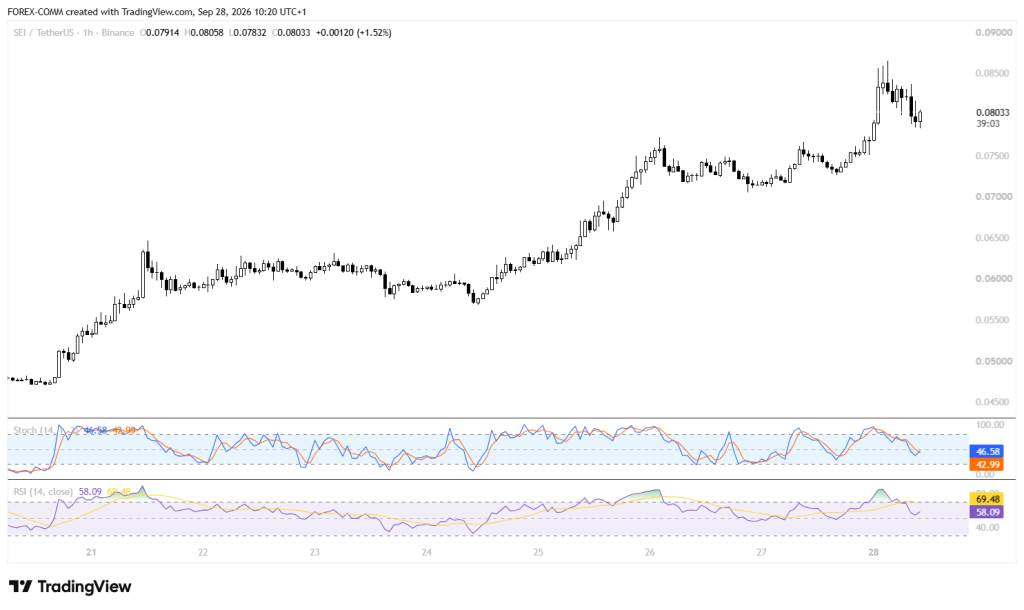This screenshot has height=610, width=1024.
Task: Click the purple 58.09 RSI axis tag
Action: [x=988, y=512]
